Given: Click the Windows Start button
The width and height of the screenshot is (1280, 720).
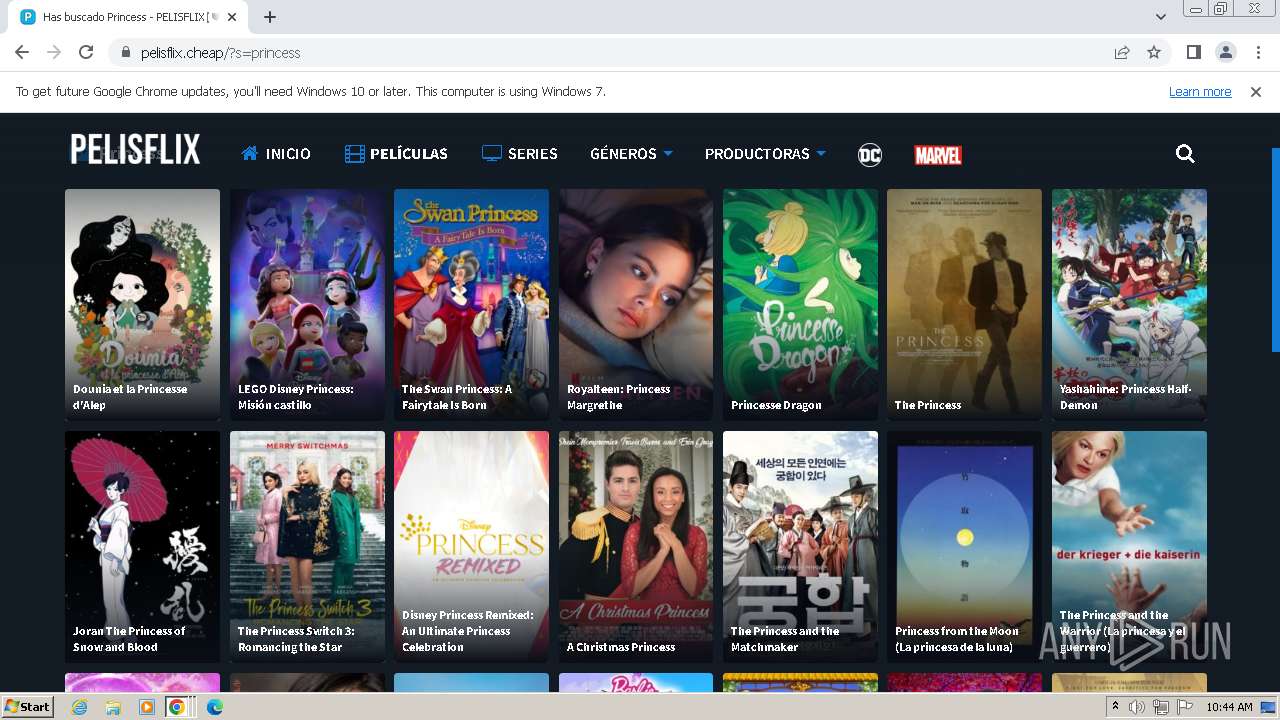Looking at the screenshot, I should point(28,707).
